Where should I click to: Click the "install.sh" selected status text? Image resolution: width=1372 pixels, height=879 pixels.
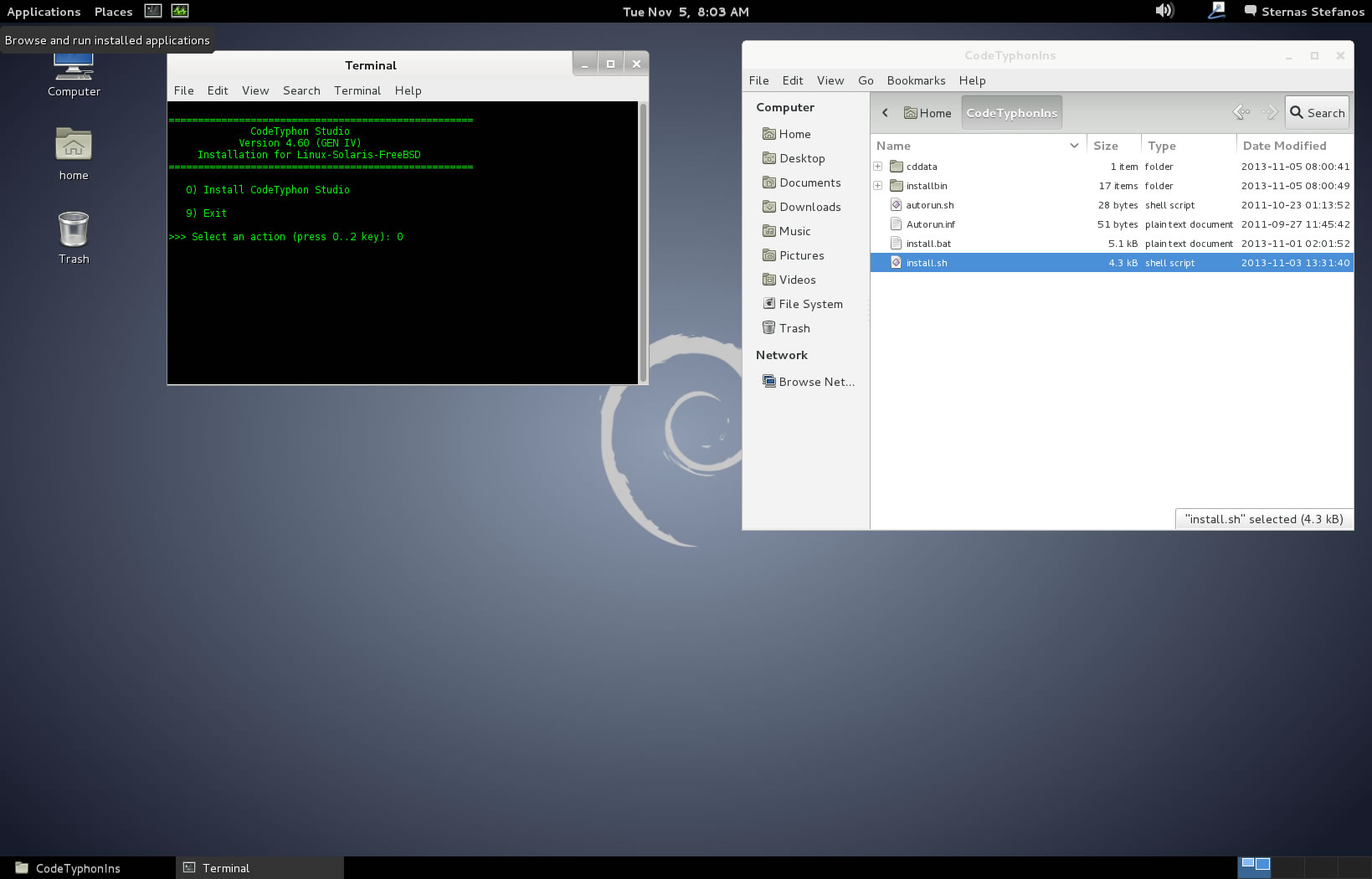point(1264,519)
